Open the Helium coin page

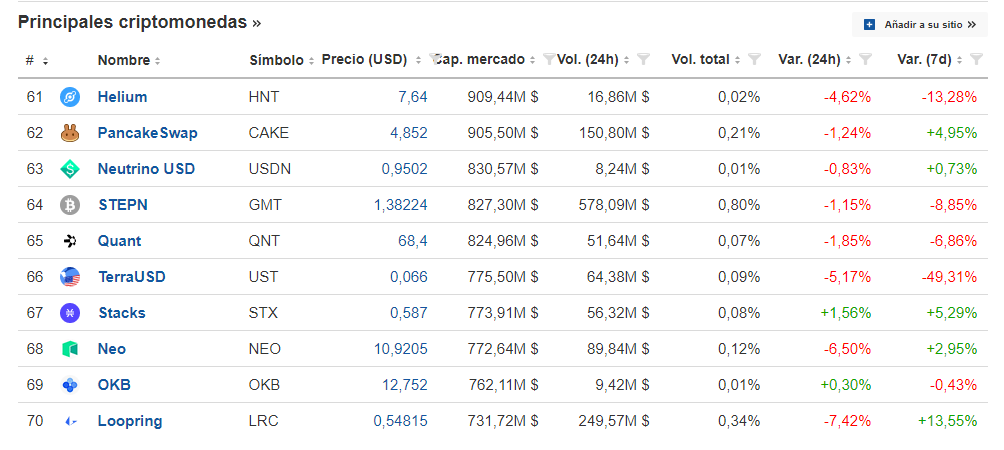(x=122, y=97)
